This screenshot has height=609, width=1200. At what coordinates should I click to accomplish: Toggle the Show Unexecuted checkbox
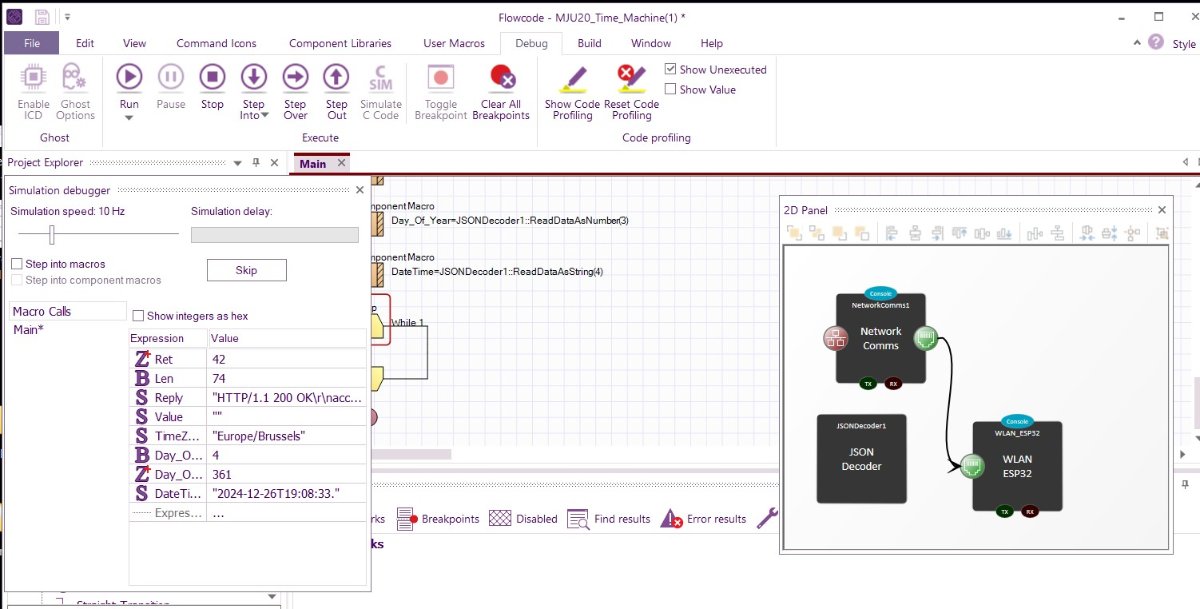pos(671,69)
